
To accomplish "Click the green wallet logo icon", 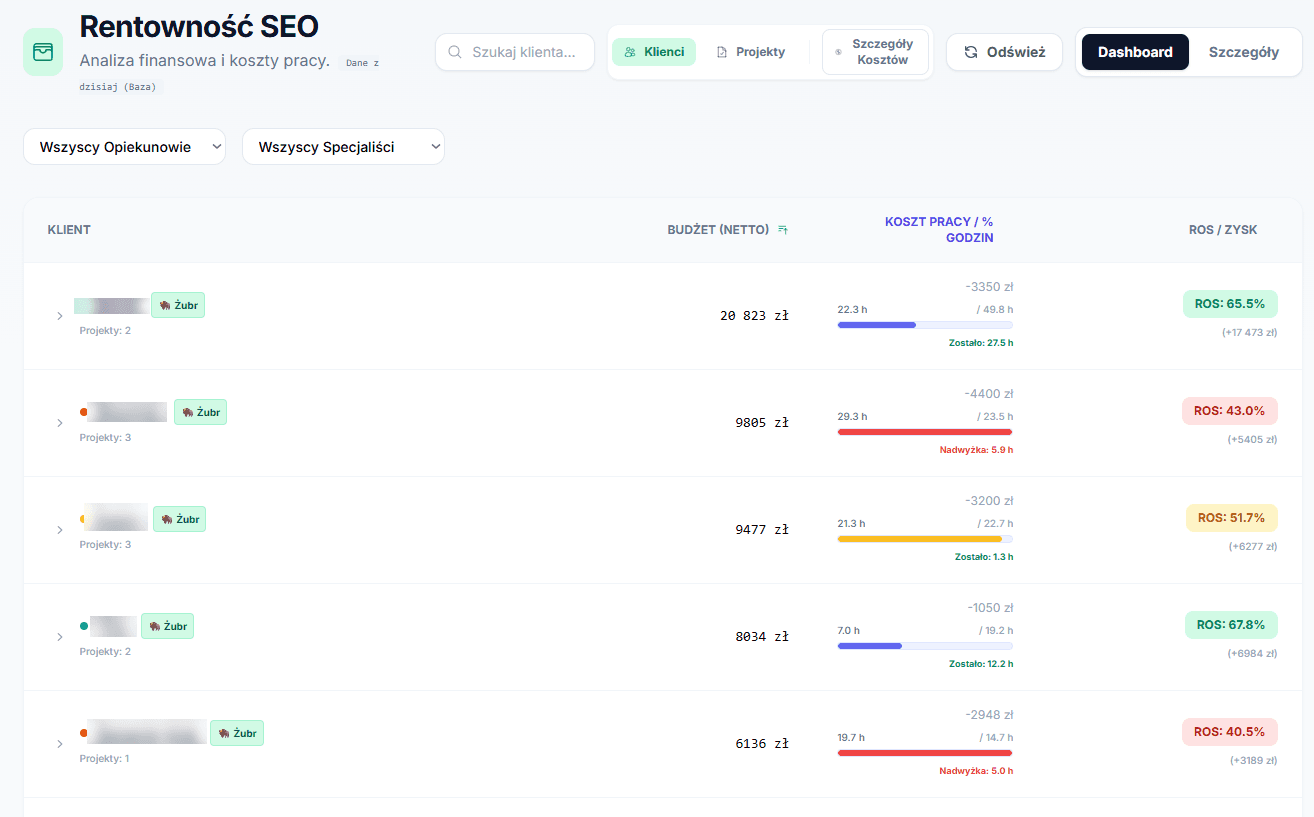I will pos(43,52).
